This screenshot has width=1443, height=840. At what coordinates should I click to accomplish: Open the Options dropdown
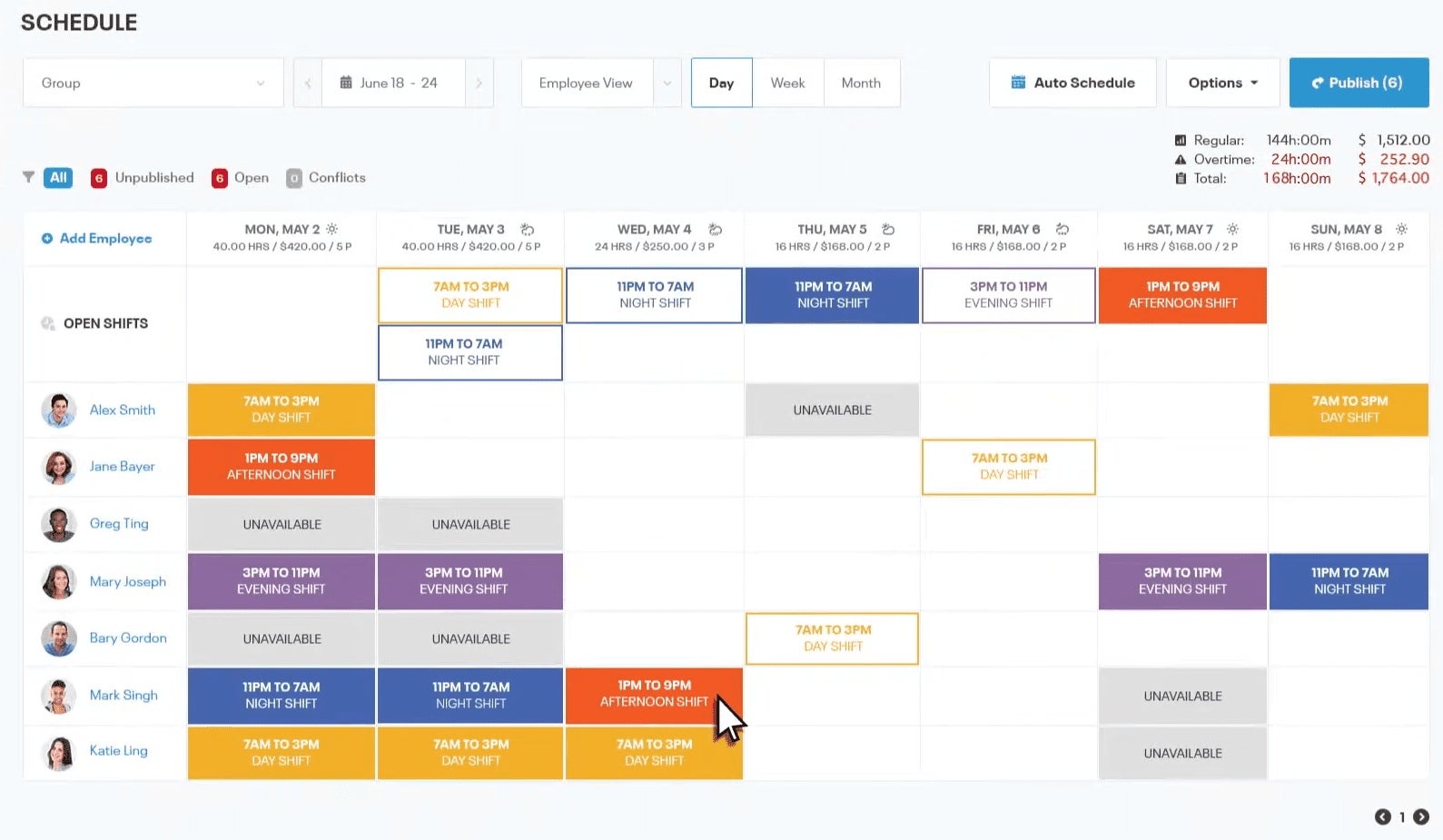[x=1223, y=82]
